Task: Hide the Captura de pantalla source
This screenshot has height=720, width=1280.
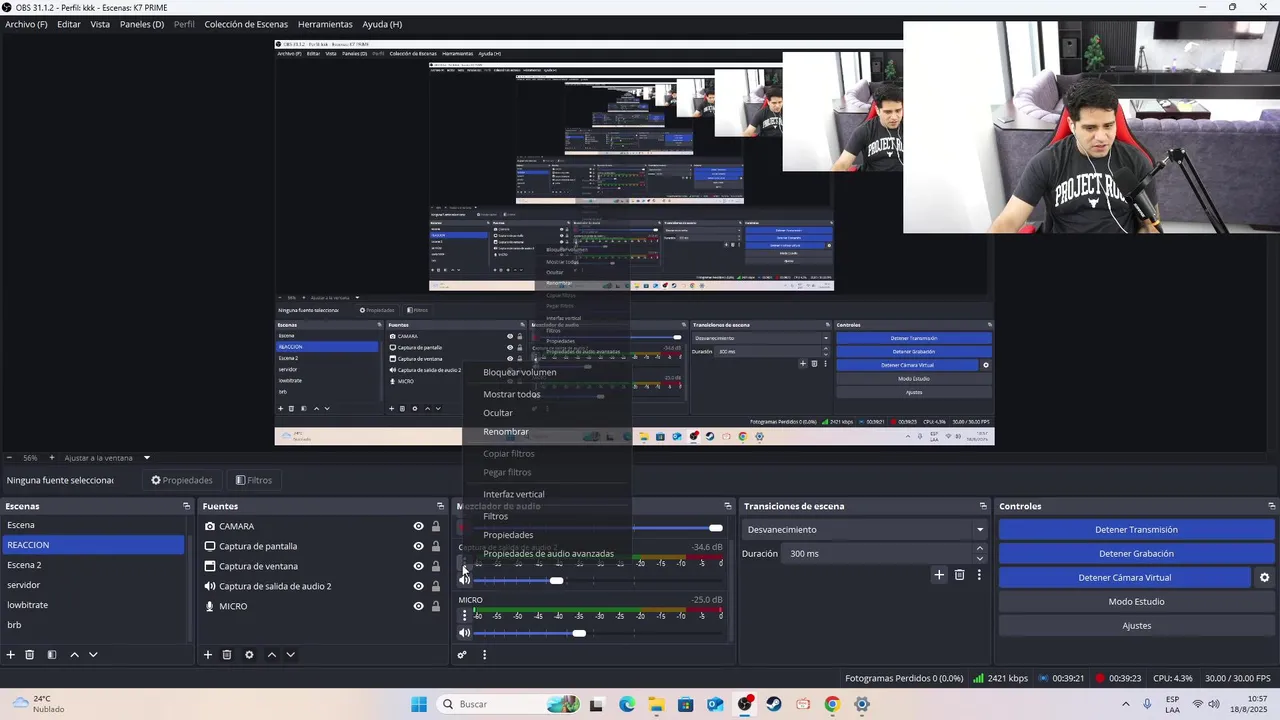Action: [x=419, y=546]
